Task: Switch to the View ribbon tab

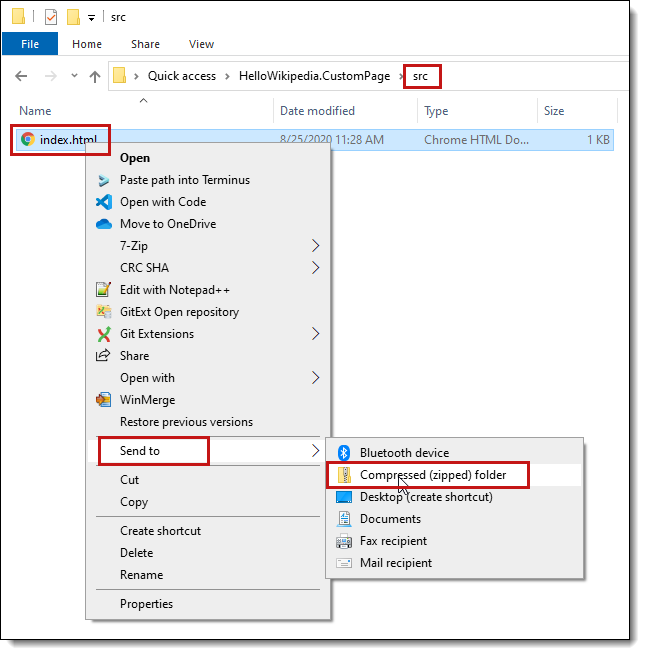Action: pyautogui.click(x=201, y=44)
